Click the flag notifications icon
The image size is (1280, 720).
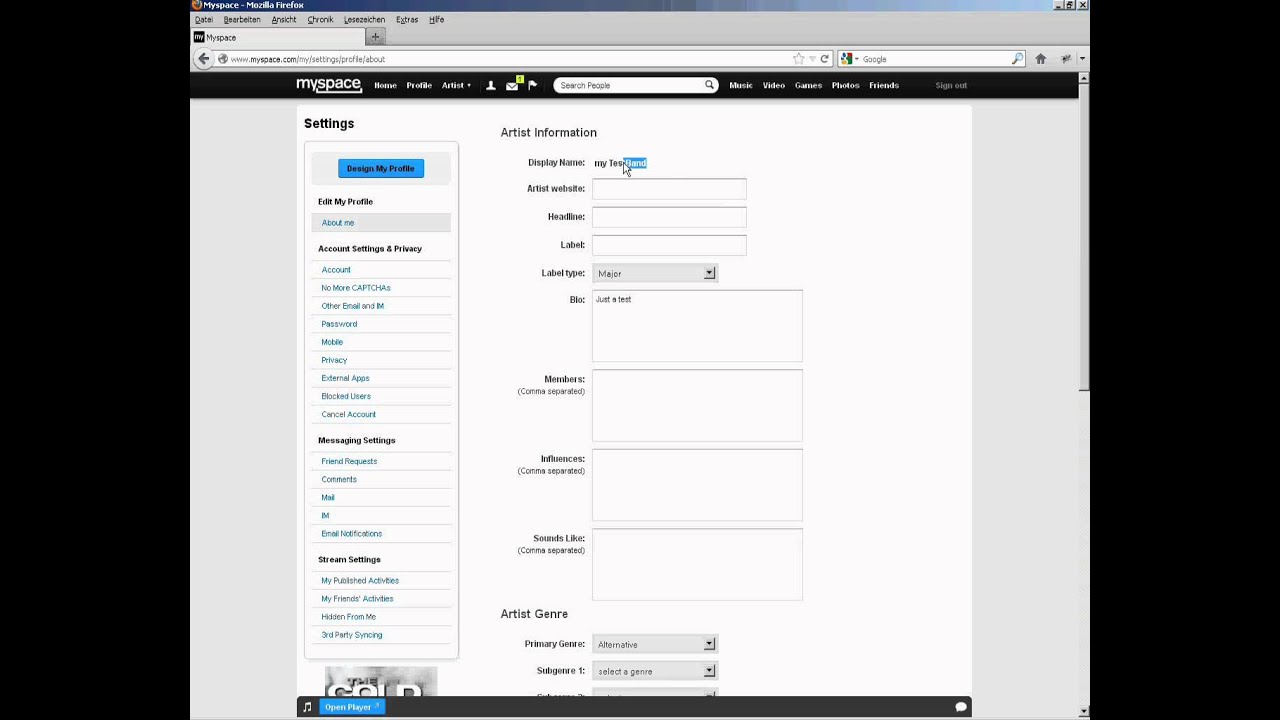point(532,85)
